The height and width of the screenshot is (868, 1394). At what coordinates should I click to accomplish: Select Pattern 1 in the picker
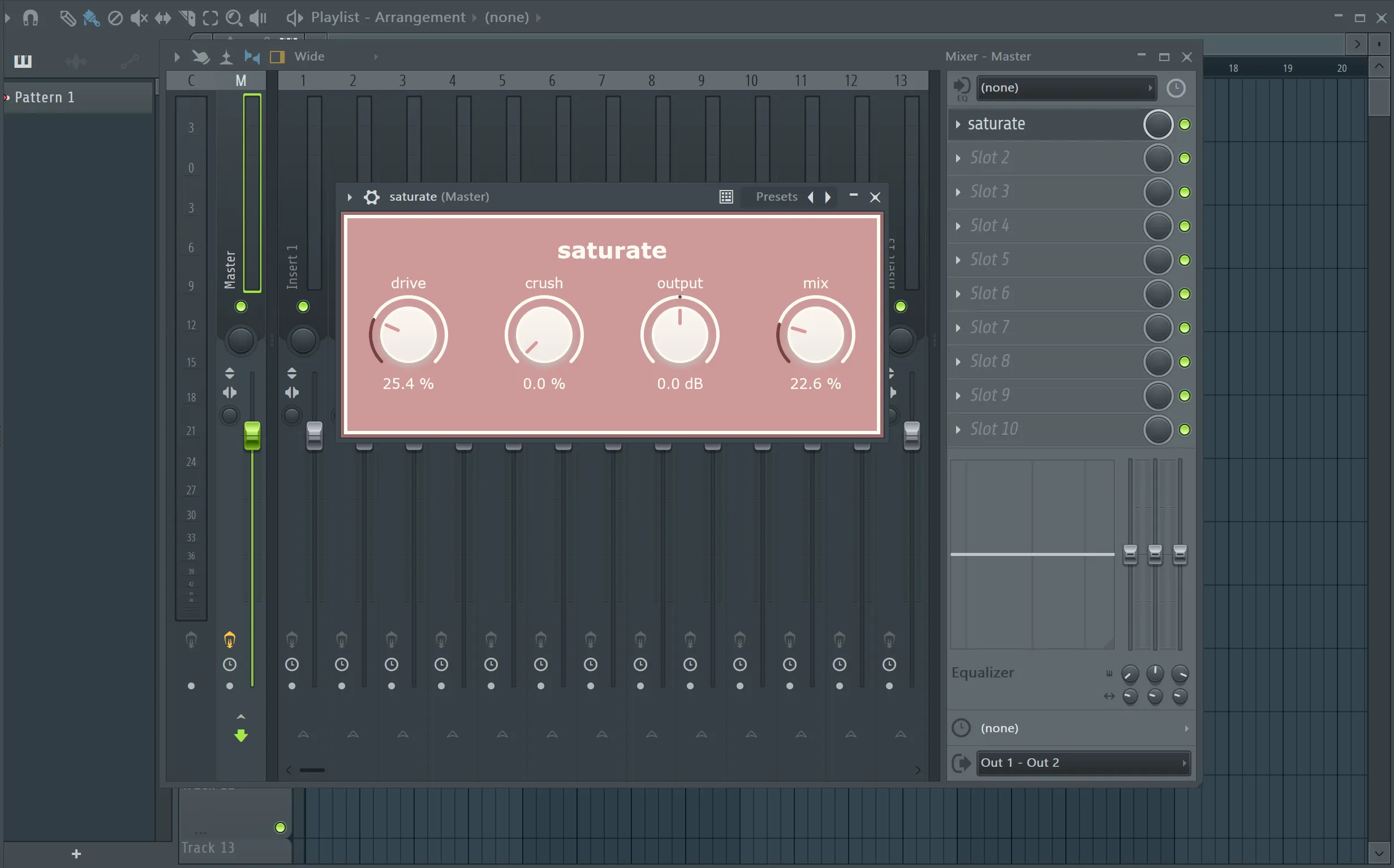tap(78, 98)
